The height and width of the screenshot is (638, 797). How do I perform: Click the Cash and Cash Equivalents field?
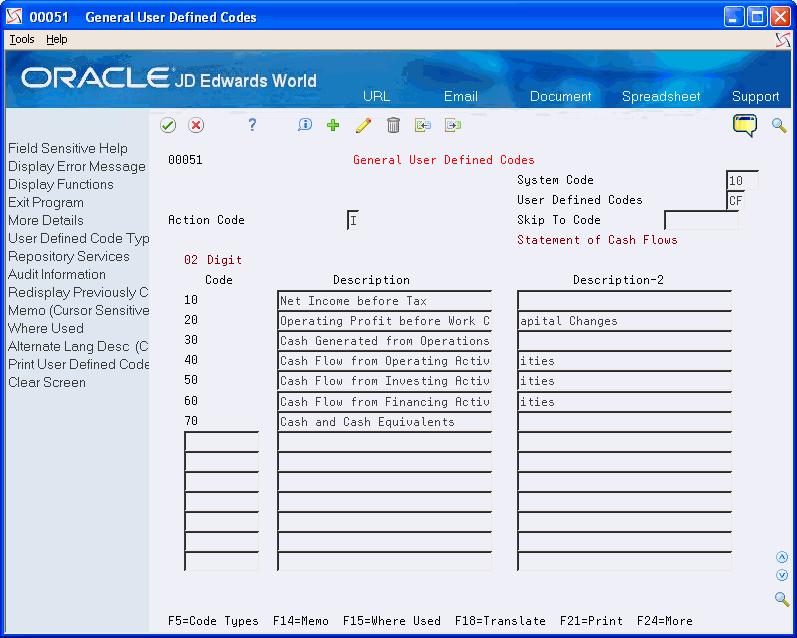(x=385, y=422)
